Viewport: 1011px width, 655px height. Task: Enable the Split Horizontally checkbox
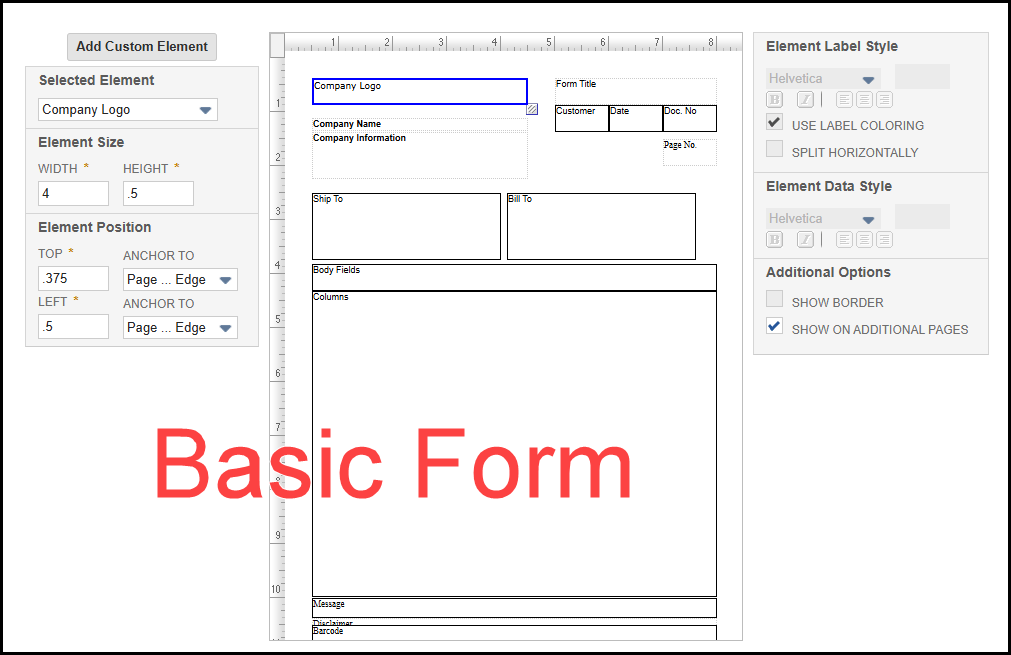pyautogui.click(x=775, y=150)
